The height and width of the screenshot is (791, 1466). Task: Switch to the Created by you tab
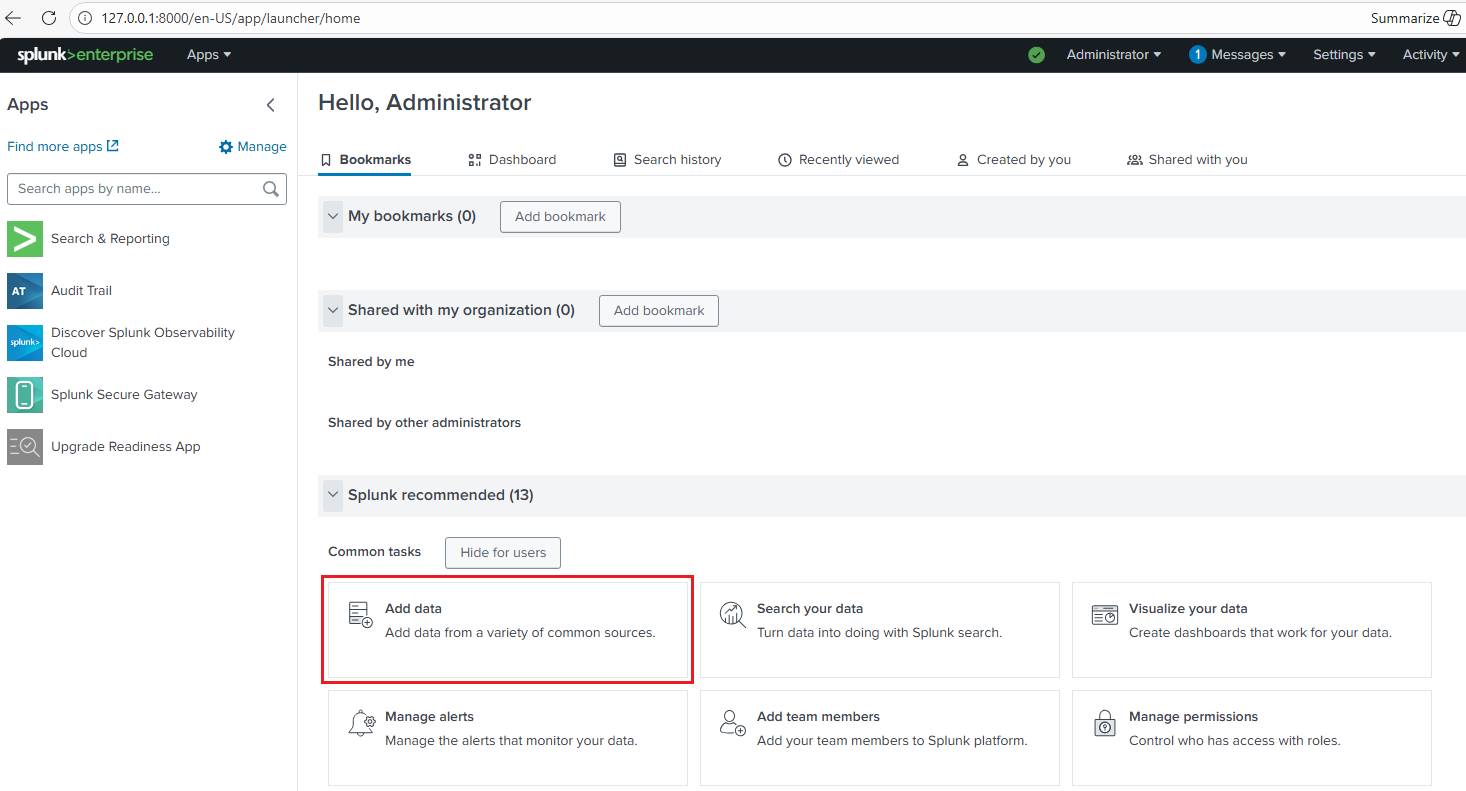1014,160
